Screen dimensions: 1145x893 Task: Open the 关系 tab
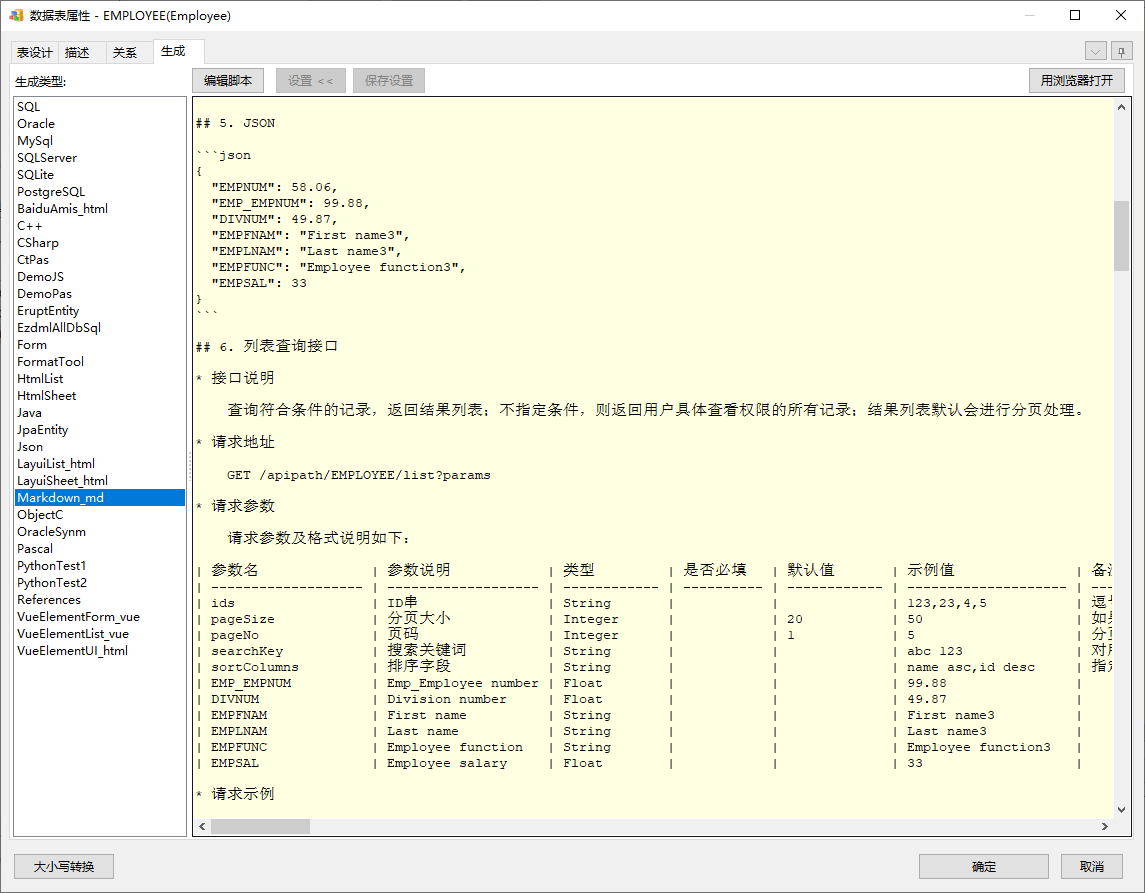[x=125, y=53]
